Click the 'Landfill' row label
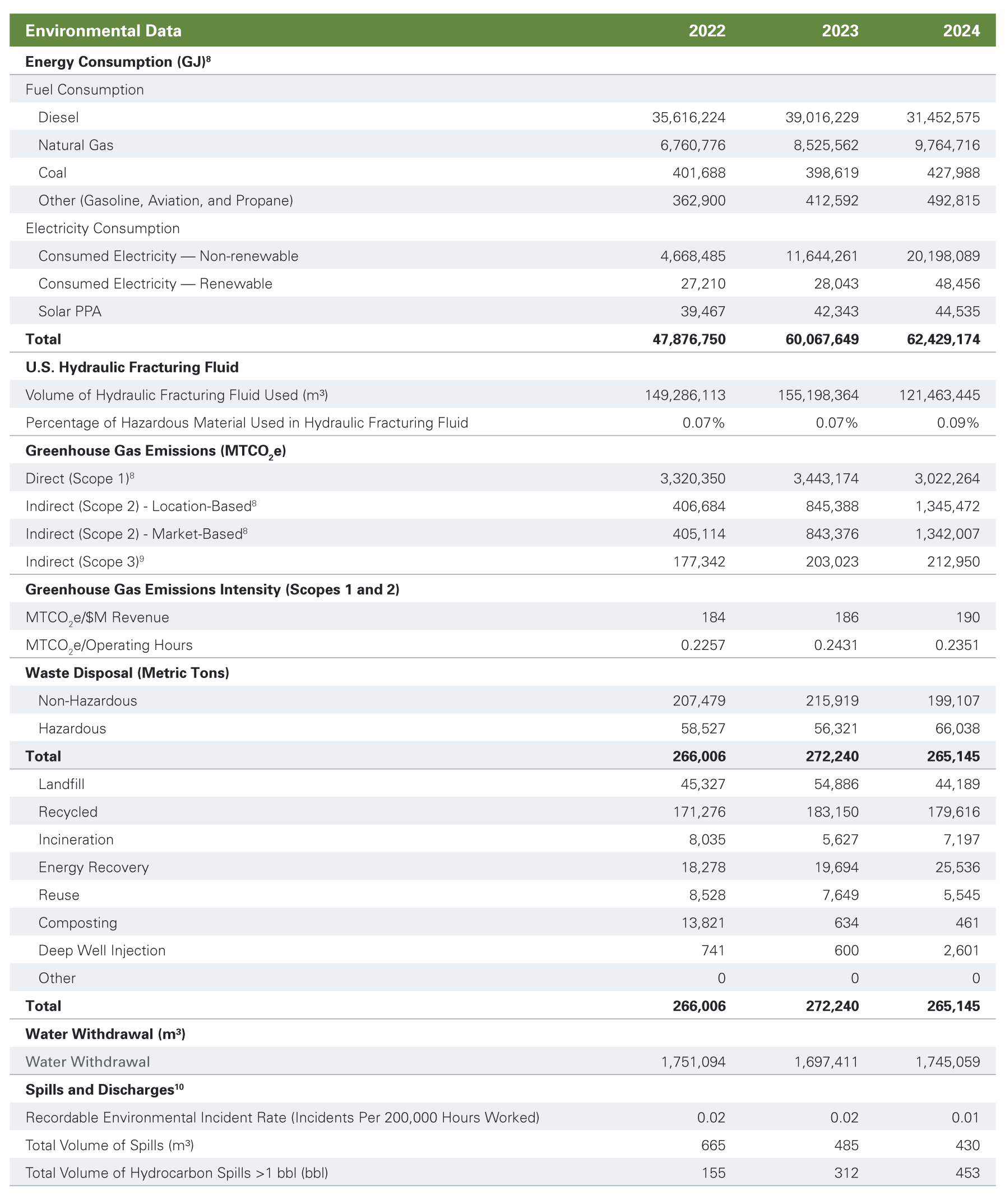The width and height of the screenshot is (1005, 1204). (61, 784)
